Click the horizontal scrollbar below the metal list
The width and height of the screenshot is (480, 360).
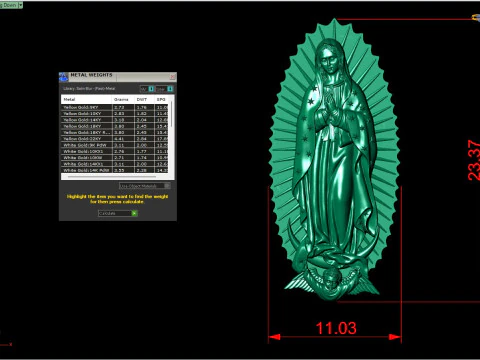[x=112, y=177]
